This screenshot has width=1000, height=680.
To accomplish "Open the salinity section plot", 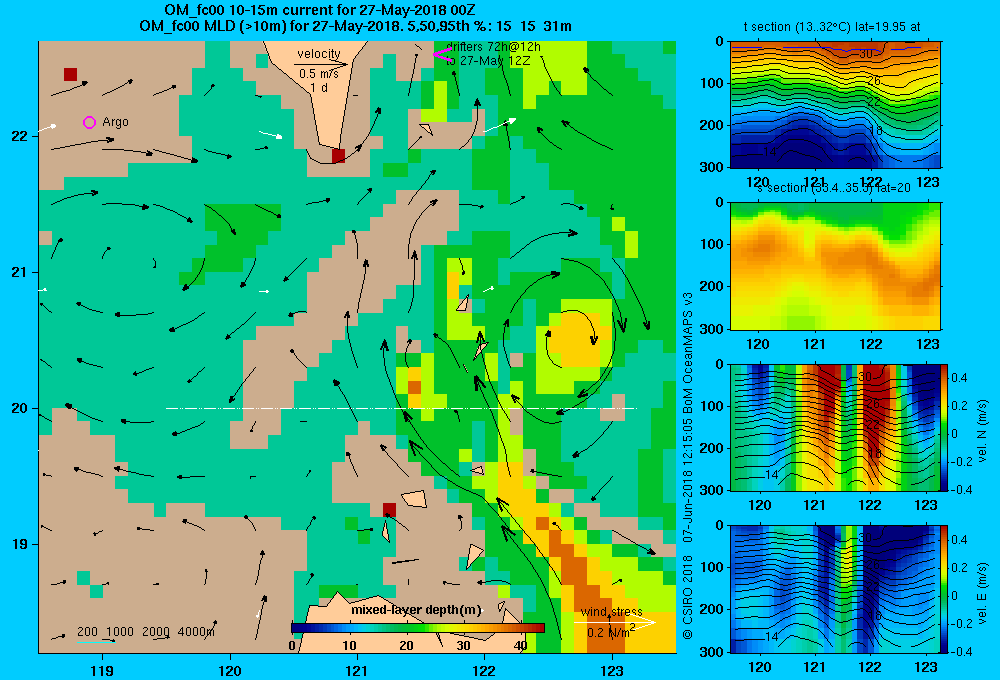I will tap(835, 266).
